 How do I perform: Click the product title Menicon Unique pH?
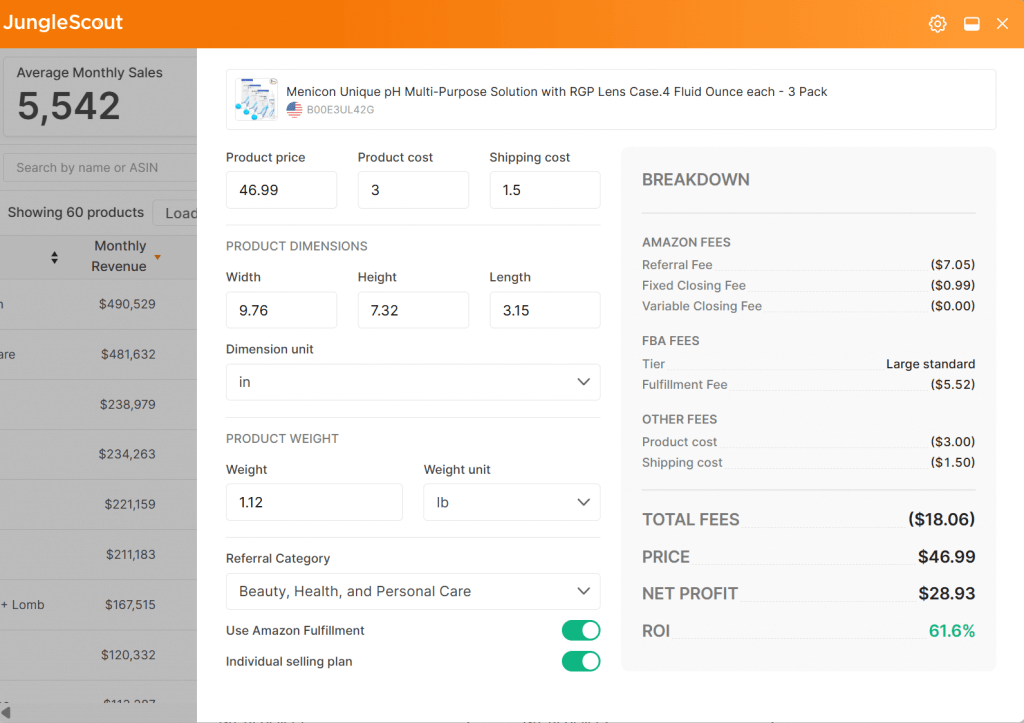click(556, 91)
